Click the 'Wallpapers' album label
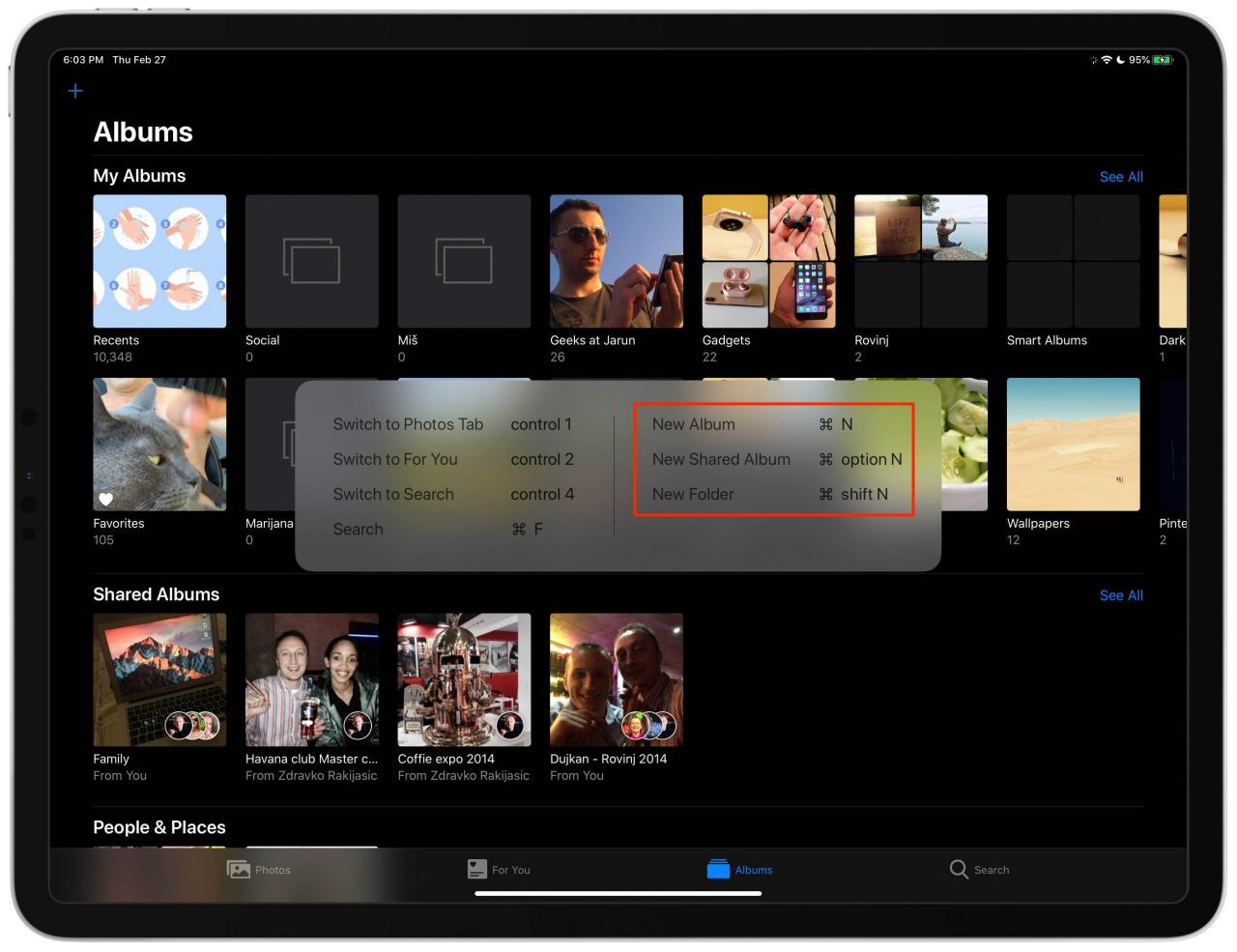1237x952 pixels. (x=1038, y=523)
